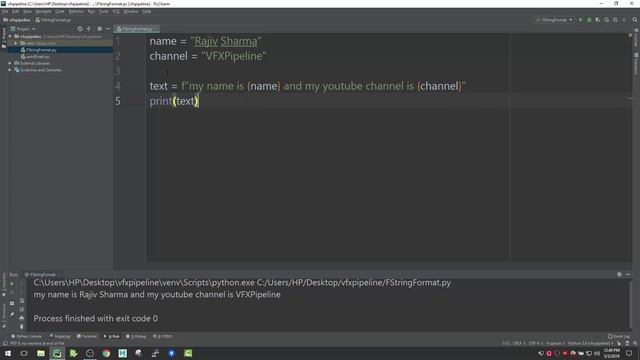Click the locate current file target icon
This screenshot has width=640, height=360.
point(80,29)
